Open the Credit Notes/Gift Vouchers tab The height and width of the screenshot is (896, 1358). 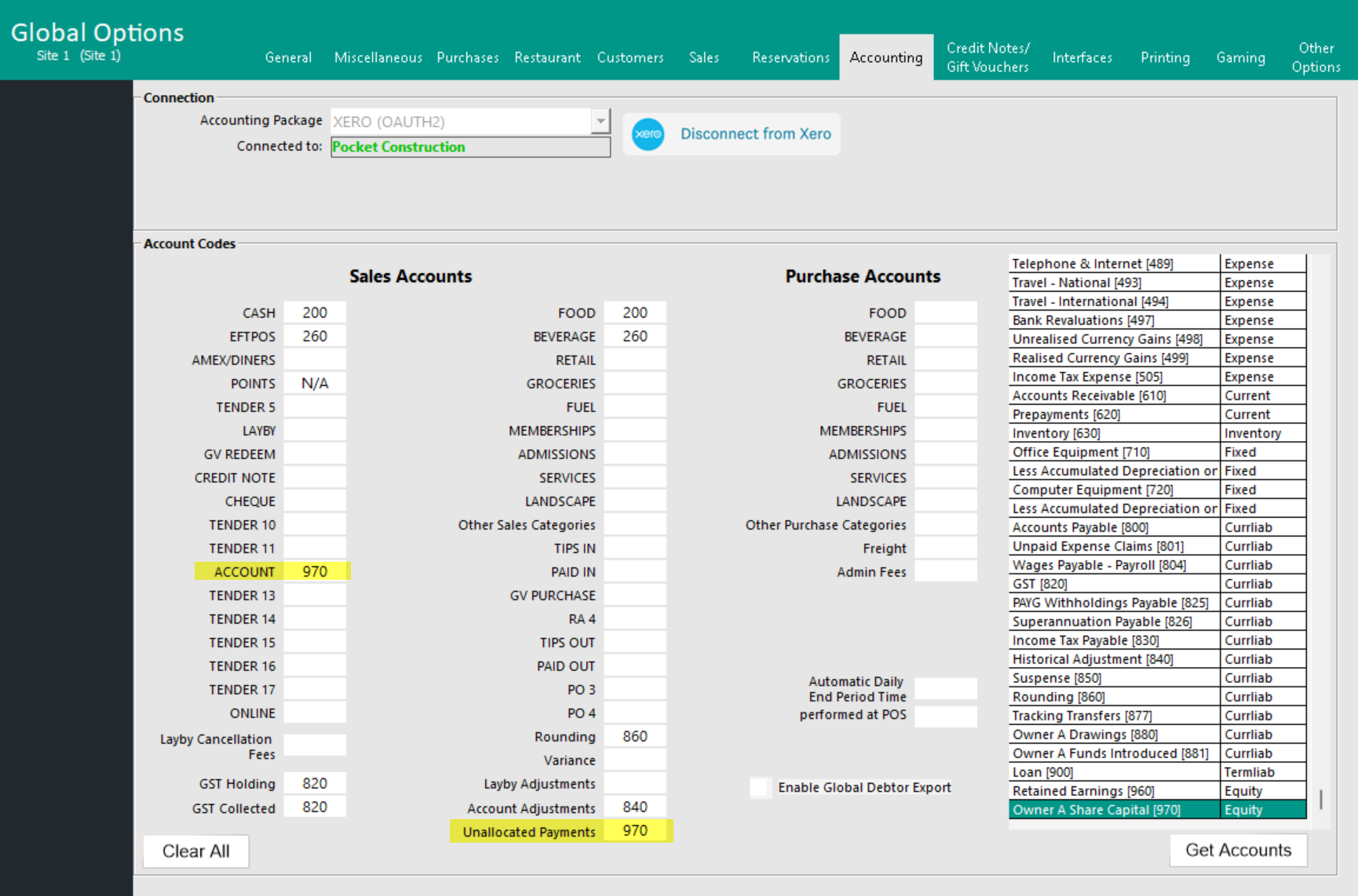click(987, 57)
